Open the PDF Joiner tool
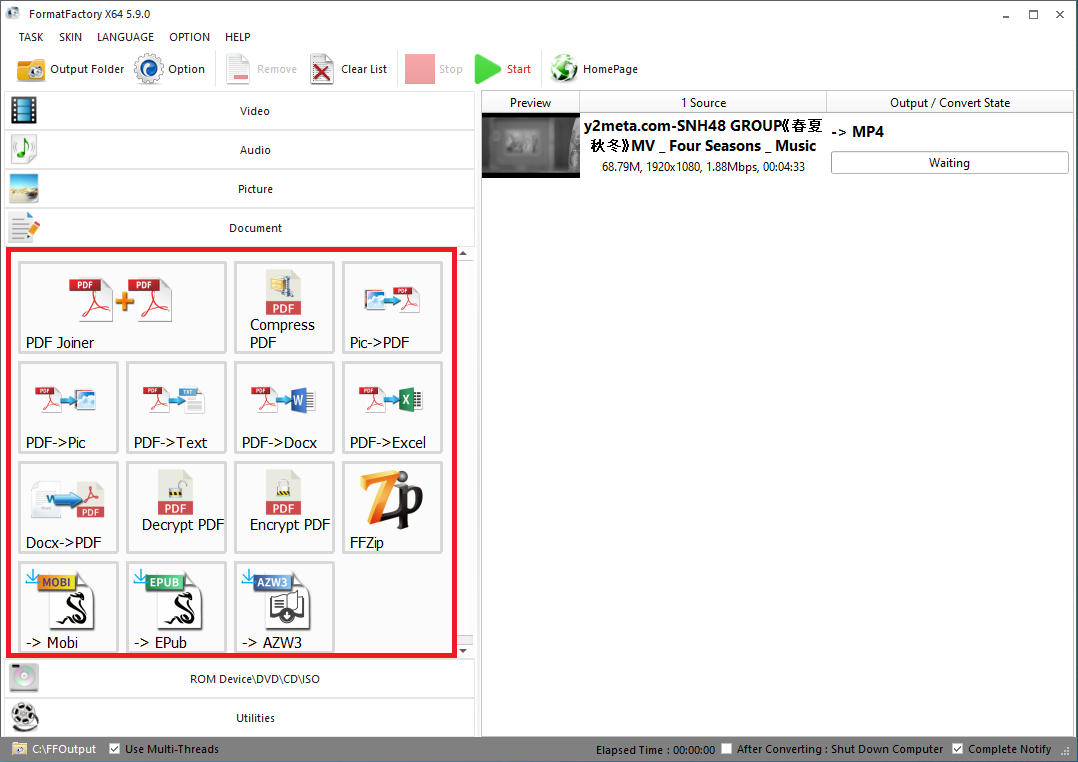This screenshot has height=762, width=1078. click(x=122, y=307)
